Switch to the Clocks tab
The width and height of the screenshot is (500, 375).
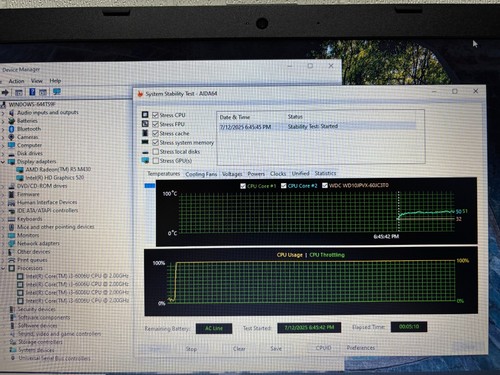tap(278, 174)
